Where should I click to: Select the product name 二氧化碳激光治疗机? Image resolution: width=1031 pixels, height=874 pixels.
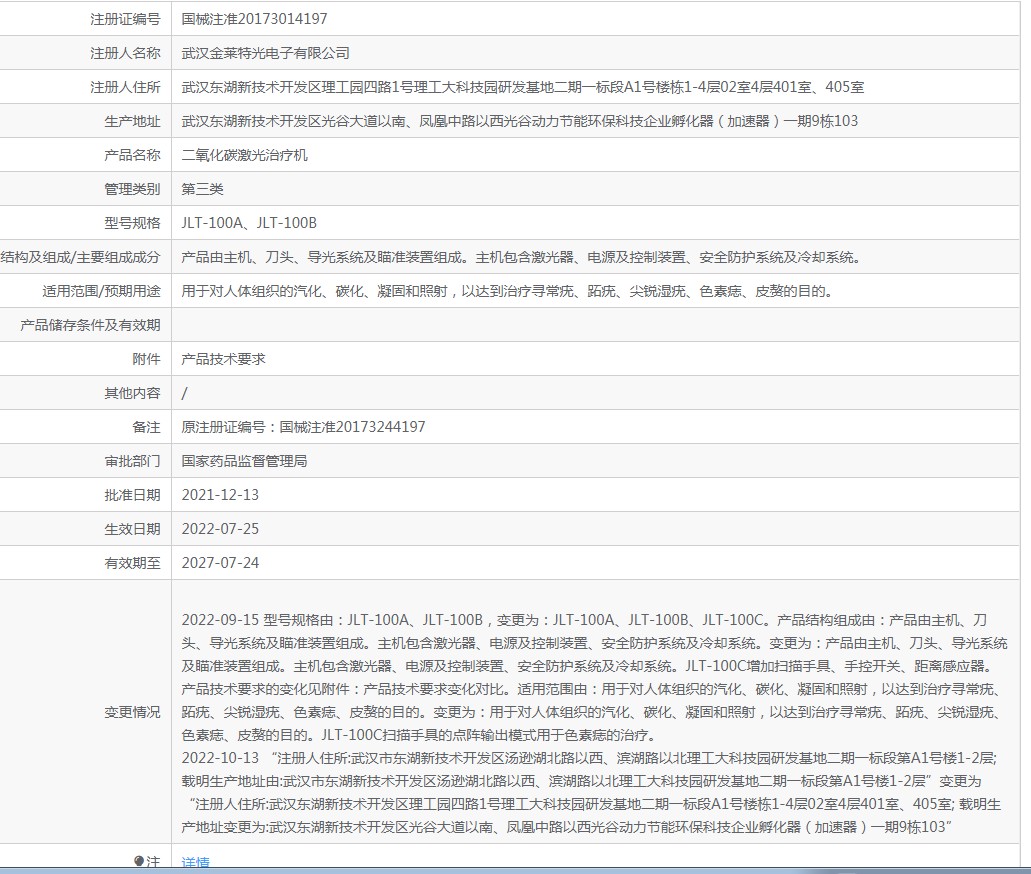(245, 155)
